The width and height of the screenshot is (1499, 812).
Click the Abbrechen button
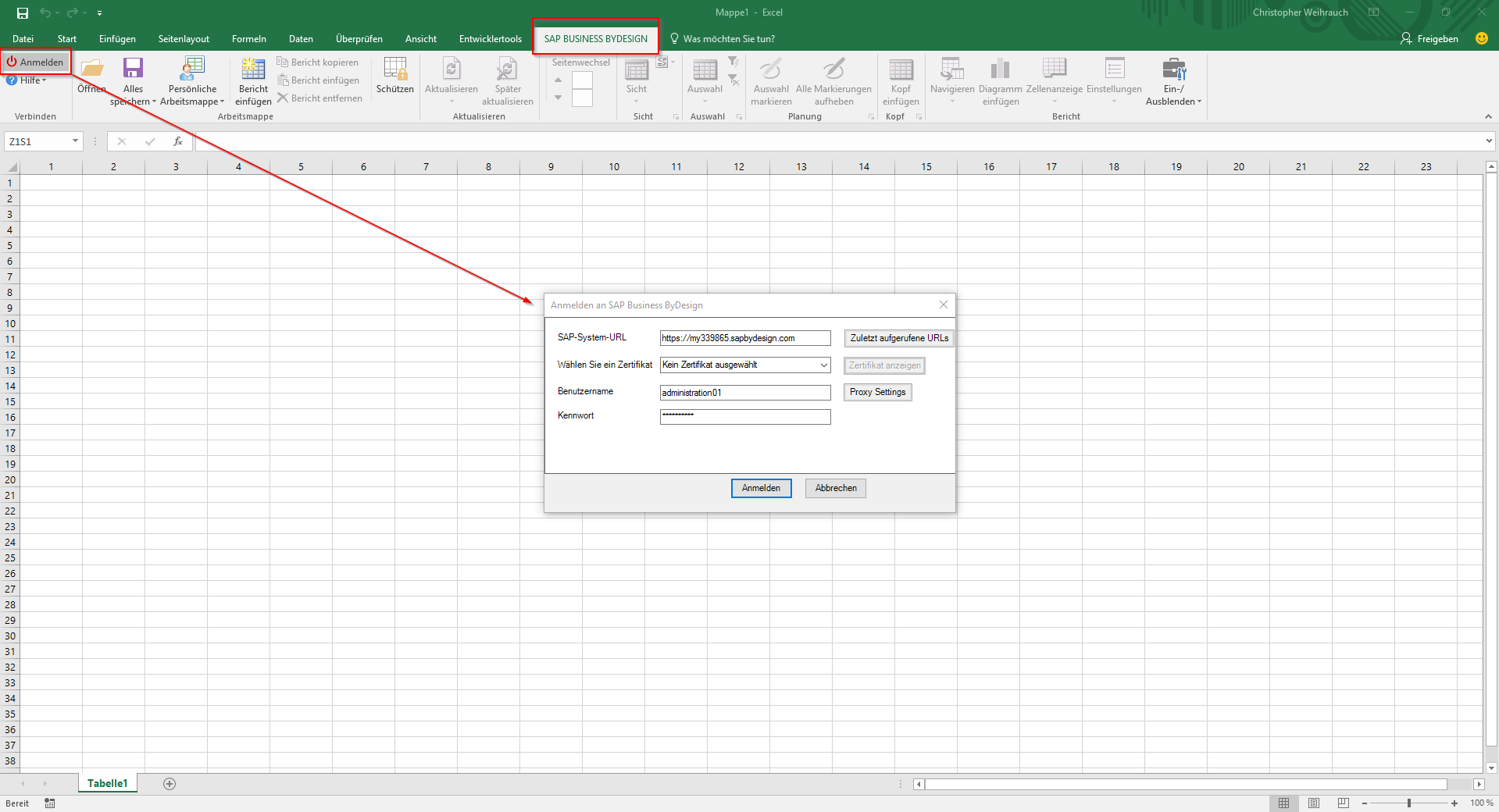[836, 488]
